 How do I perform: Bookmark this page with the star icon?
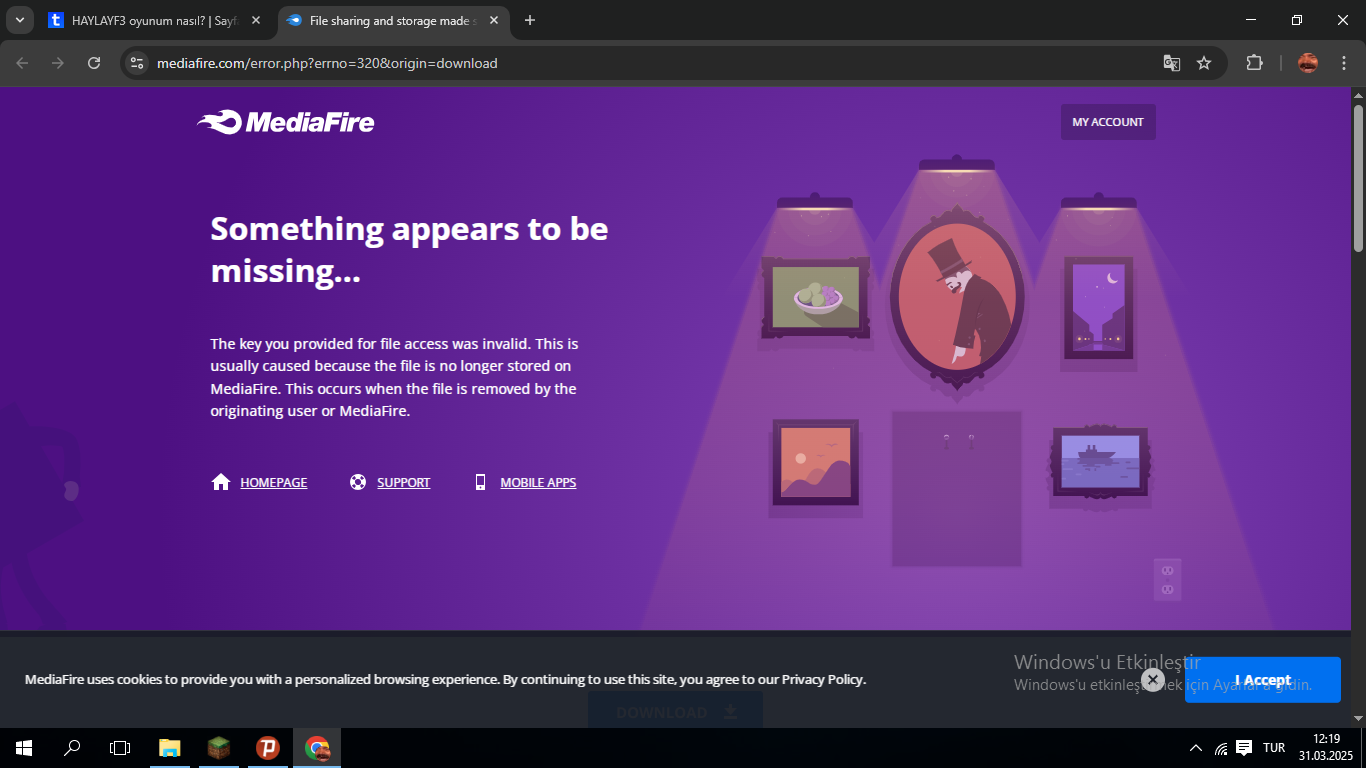pyautogui.click(x=1204, y=63)
